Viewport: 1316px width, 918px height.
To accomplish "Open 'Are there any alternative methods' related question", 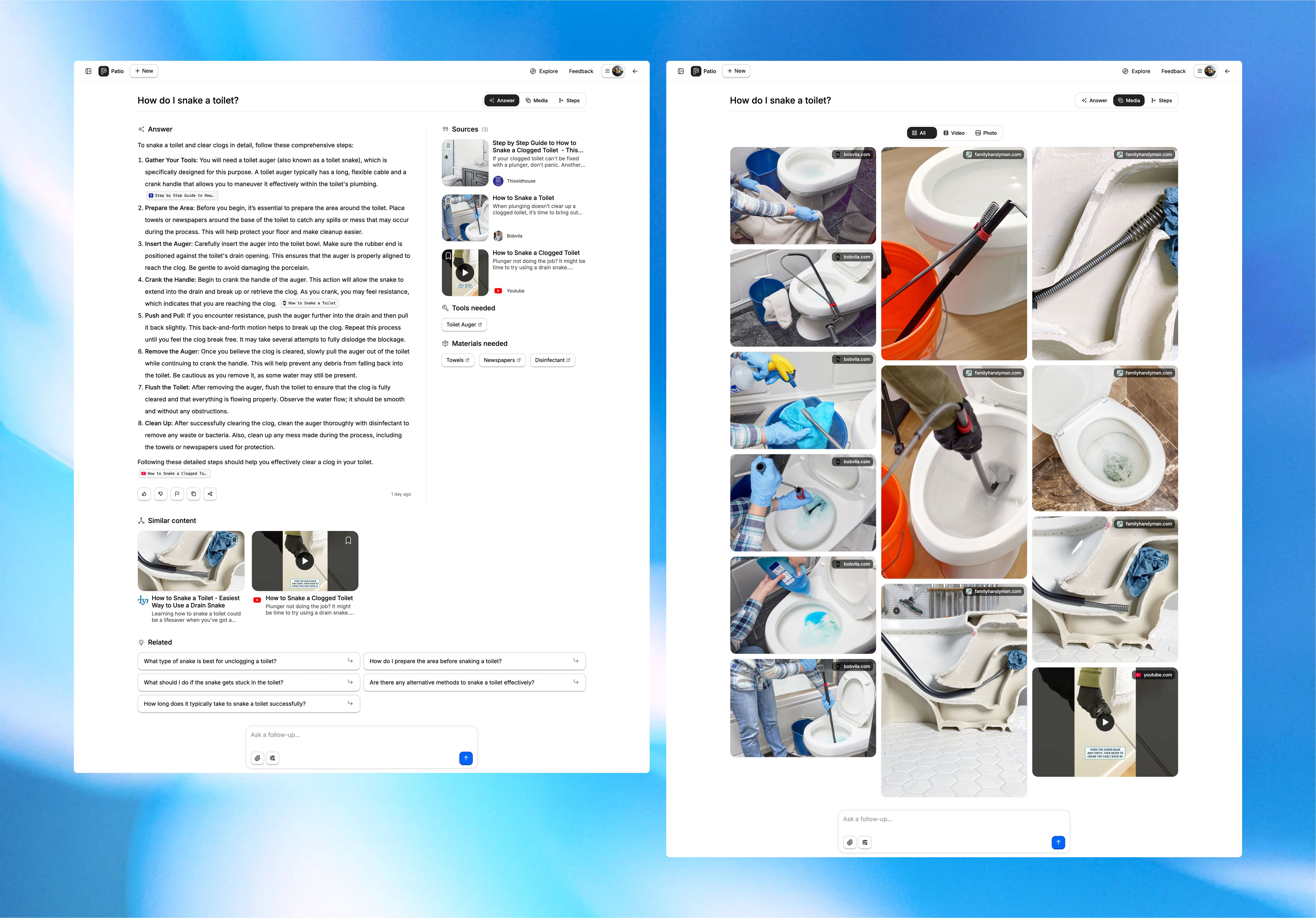I will (474, 682).
